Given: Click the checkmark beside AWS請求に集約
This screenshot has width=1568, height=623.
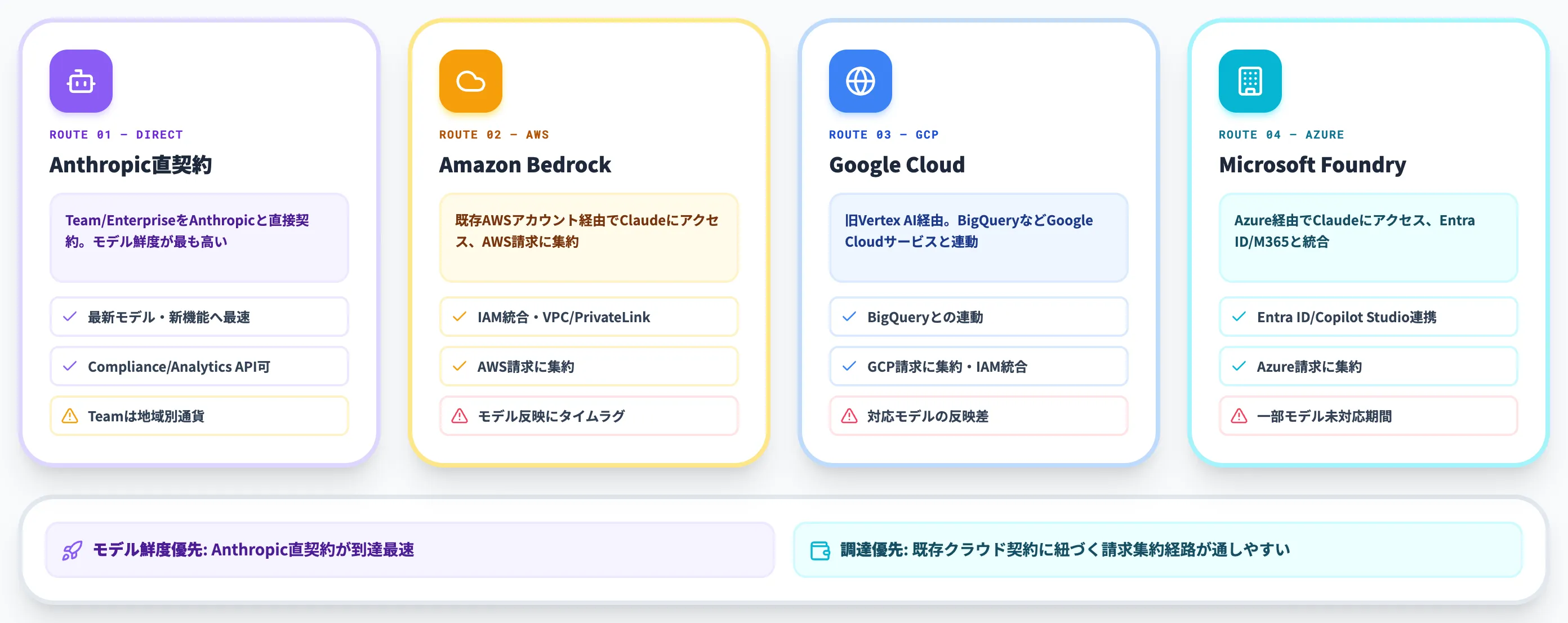Looking at the screenshot, I should coord(460,366).
